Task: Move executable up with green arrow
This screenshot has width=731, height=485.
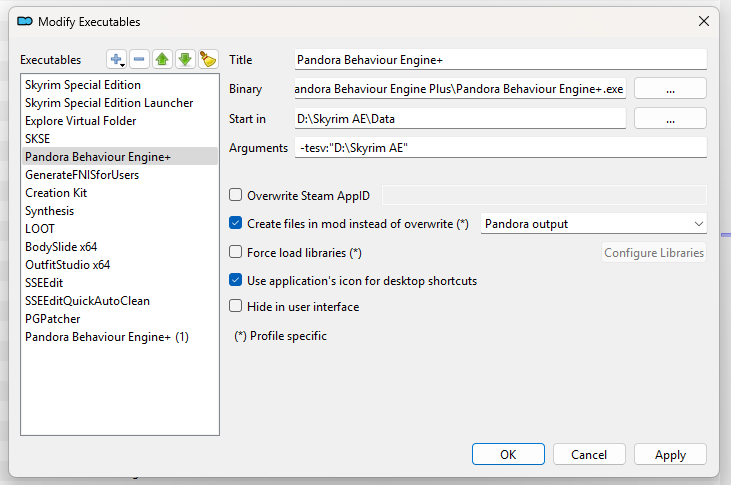Action: coord(162,59)
